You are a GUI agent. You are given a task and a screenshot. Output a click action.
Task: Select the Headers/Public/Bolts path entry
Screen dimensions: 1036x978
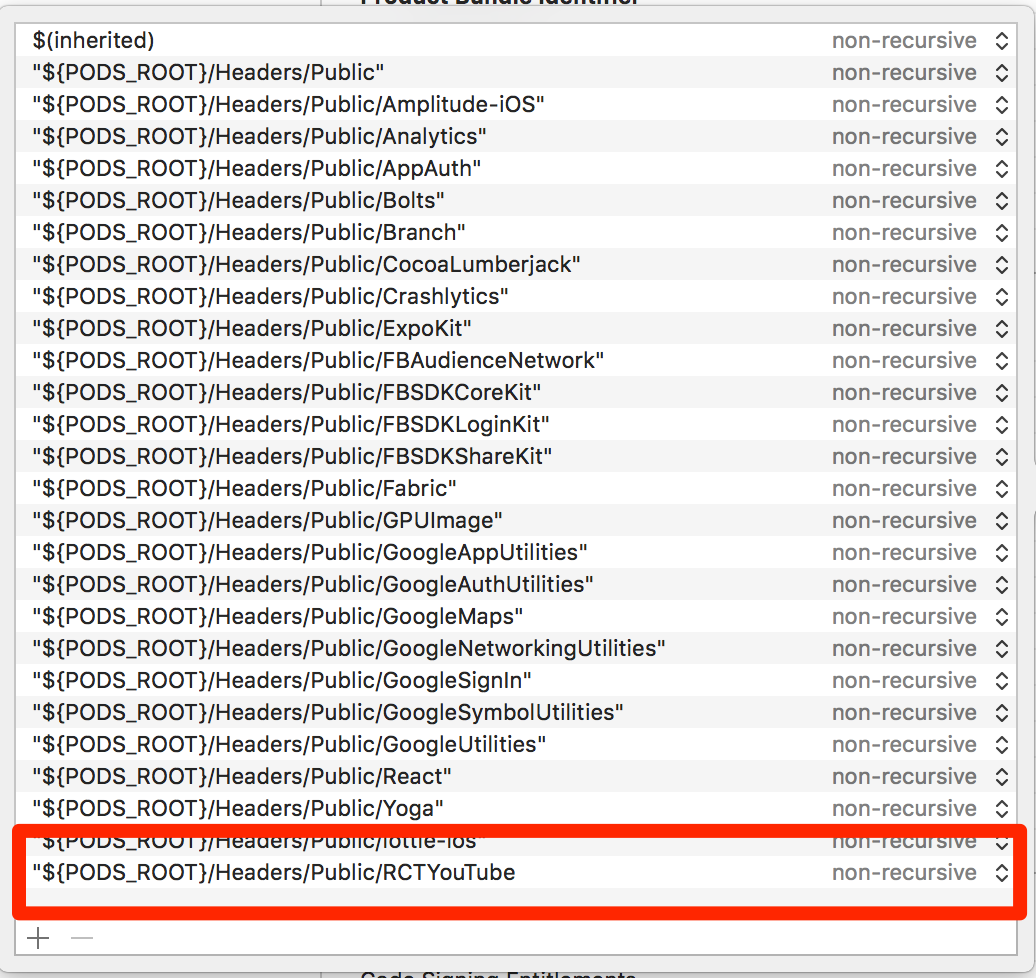tap(238, 200)
